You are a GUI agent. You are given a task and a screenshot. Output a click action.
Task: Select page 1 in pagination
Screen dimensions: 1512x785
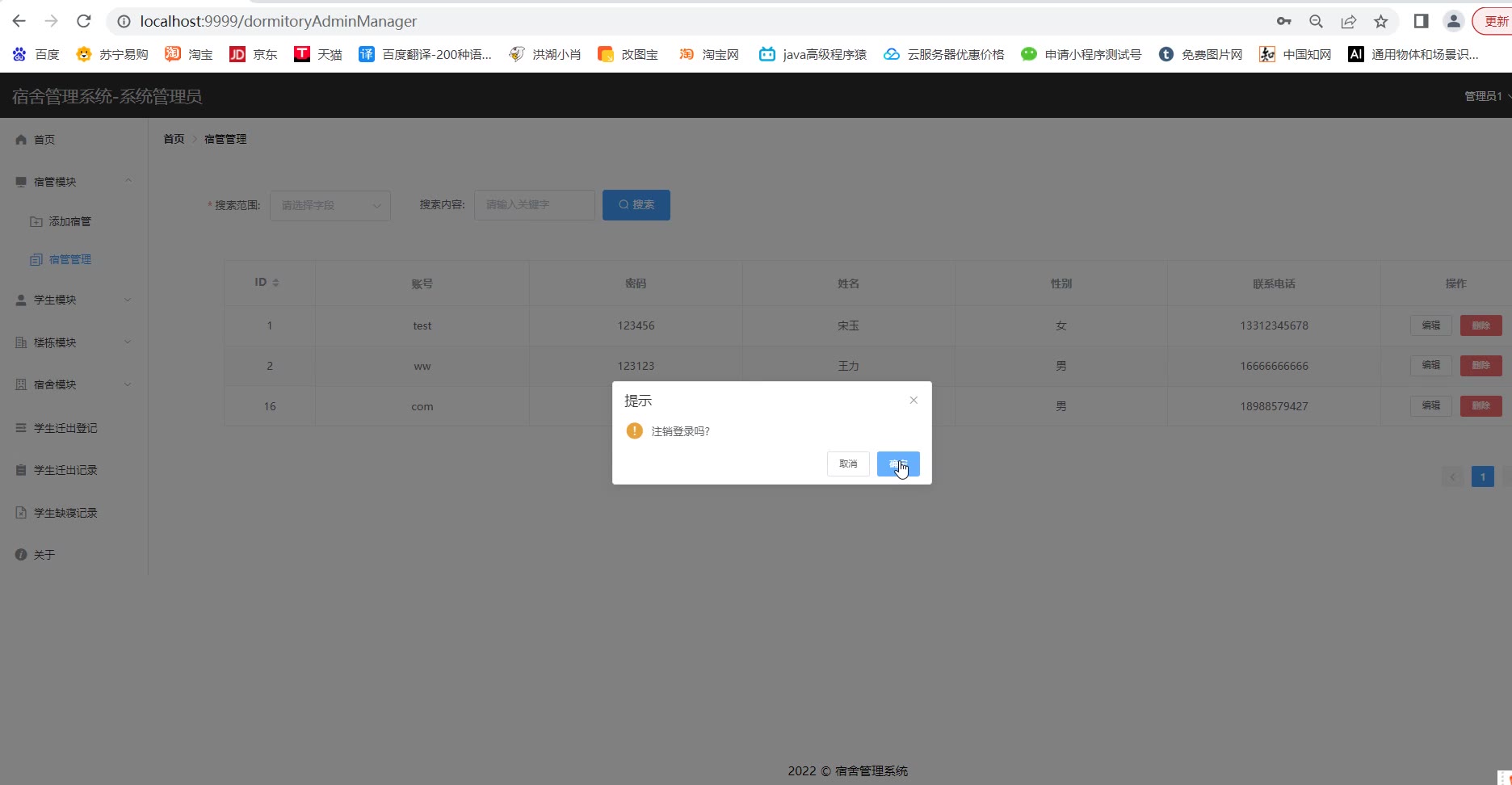click(1483, 476)
